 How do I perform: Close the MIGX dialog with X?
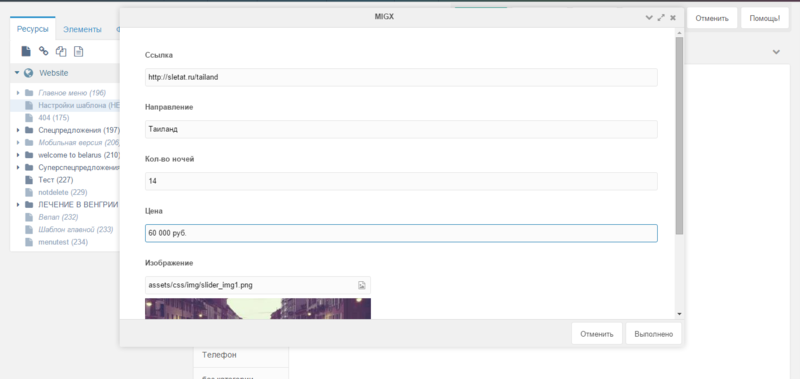click(x=673, y=17)
